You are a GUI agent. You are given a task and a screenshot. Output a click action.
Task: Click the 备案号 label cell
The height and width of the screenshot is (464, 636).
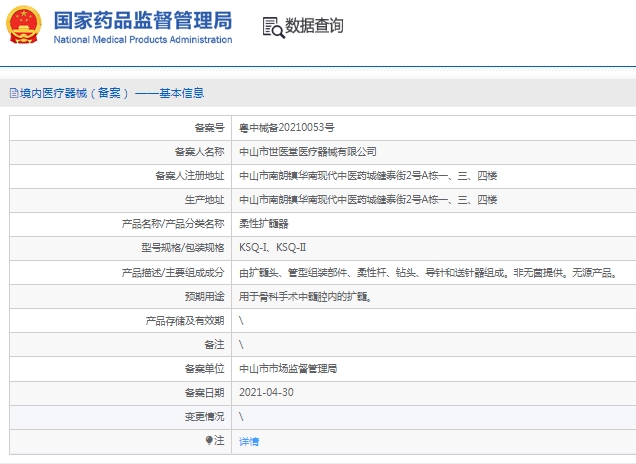coord(120,128)
